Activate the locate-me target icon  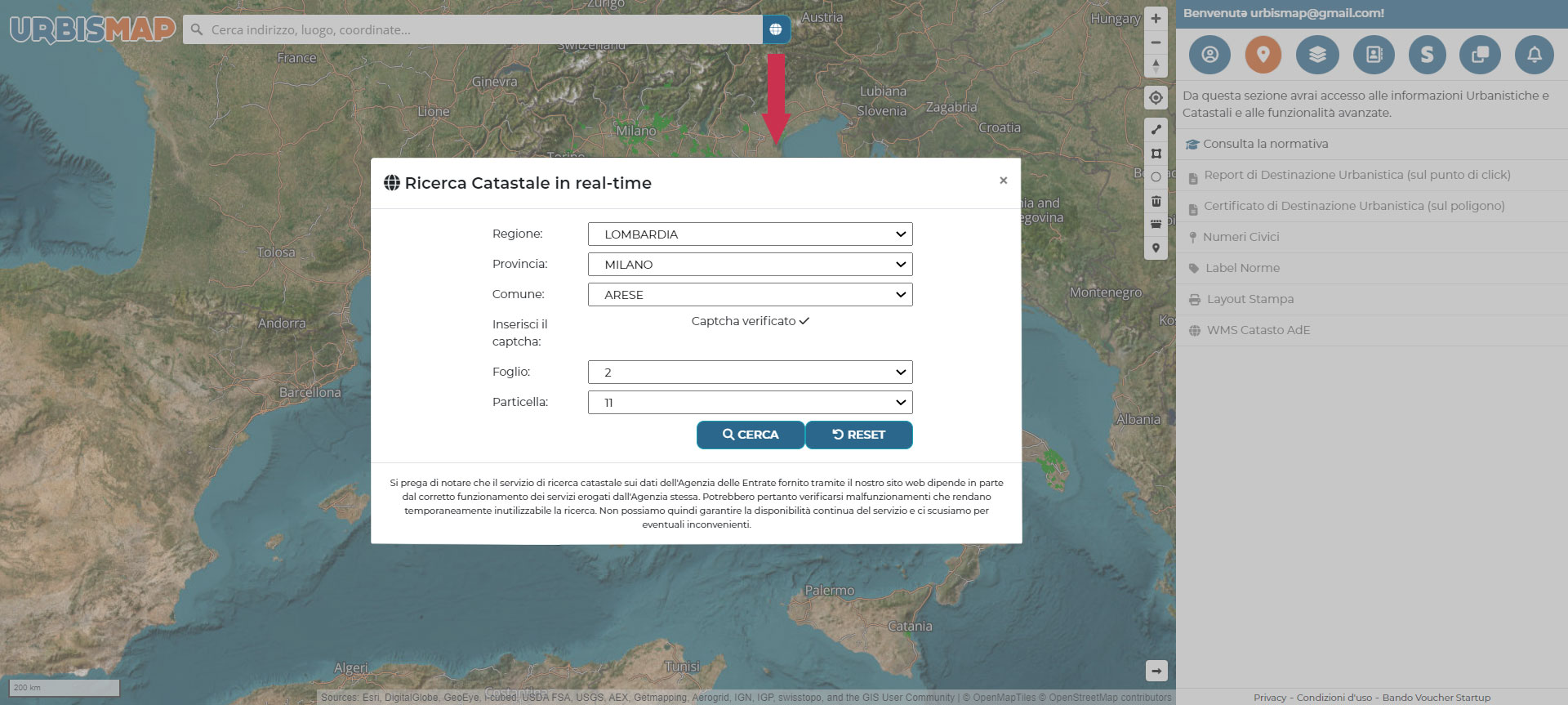pyautogui.click(x=1156, y=97)
